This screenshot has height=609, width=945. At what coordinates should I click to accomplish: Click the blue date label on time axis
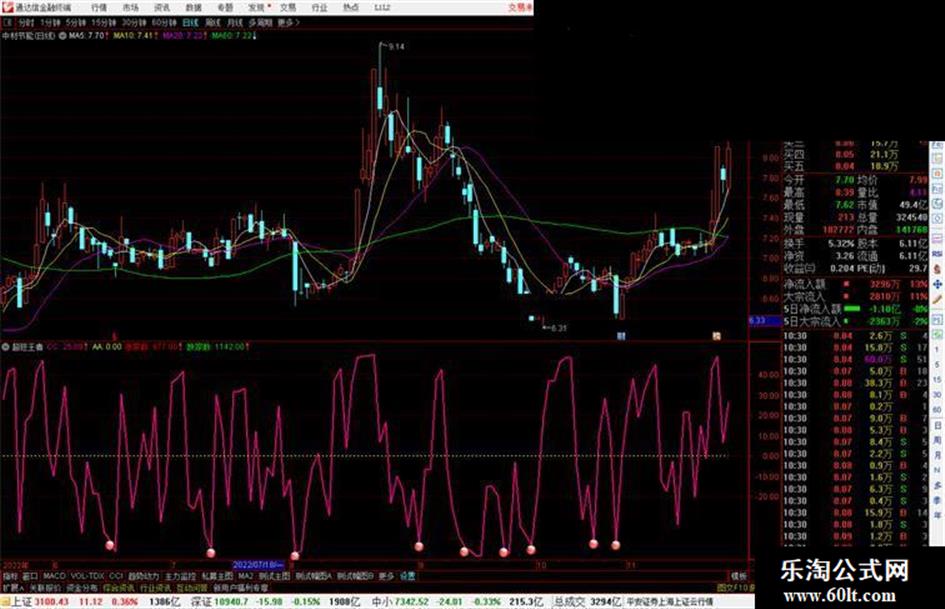(x=258, y=565)
